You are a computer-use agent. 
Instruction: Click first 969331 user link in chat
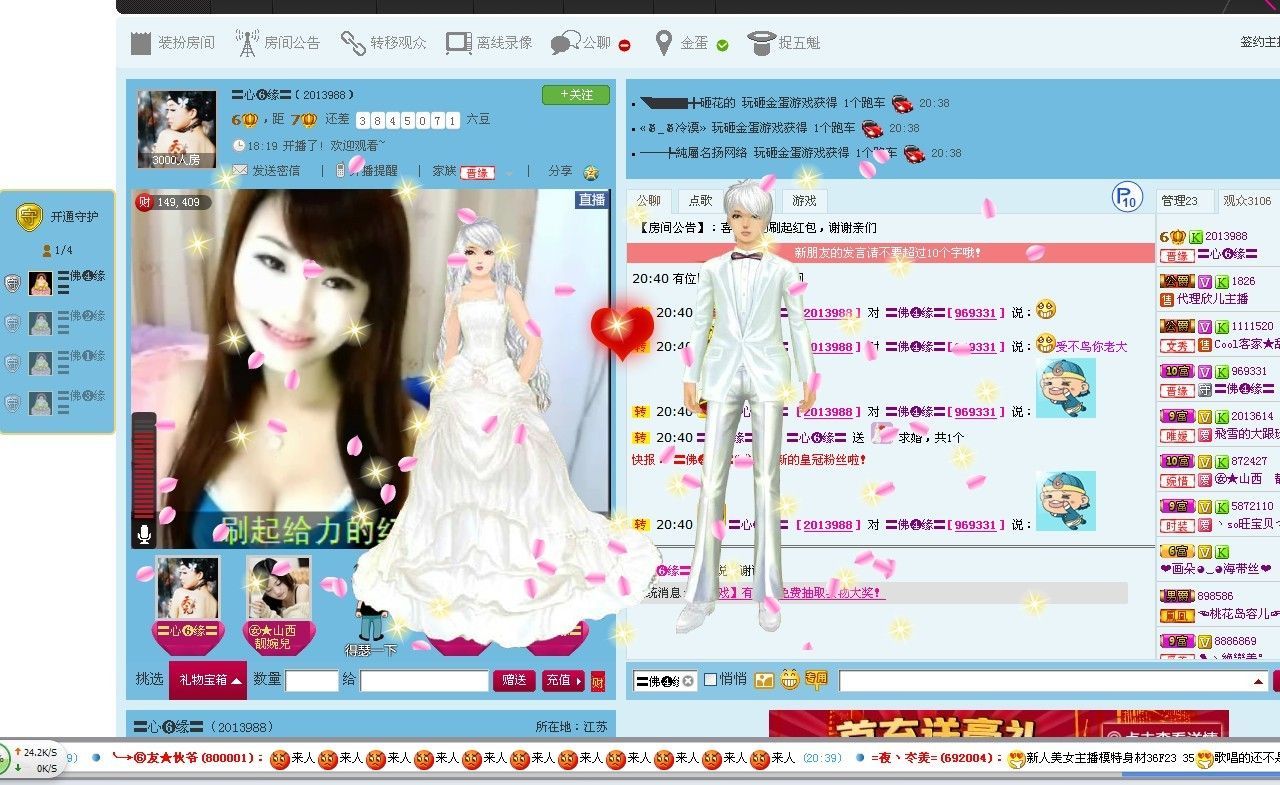[974, 313]
